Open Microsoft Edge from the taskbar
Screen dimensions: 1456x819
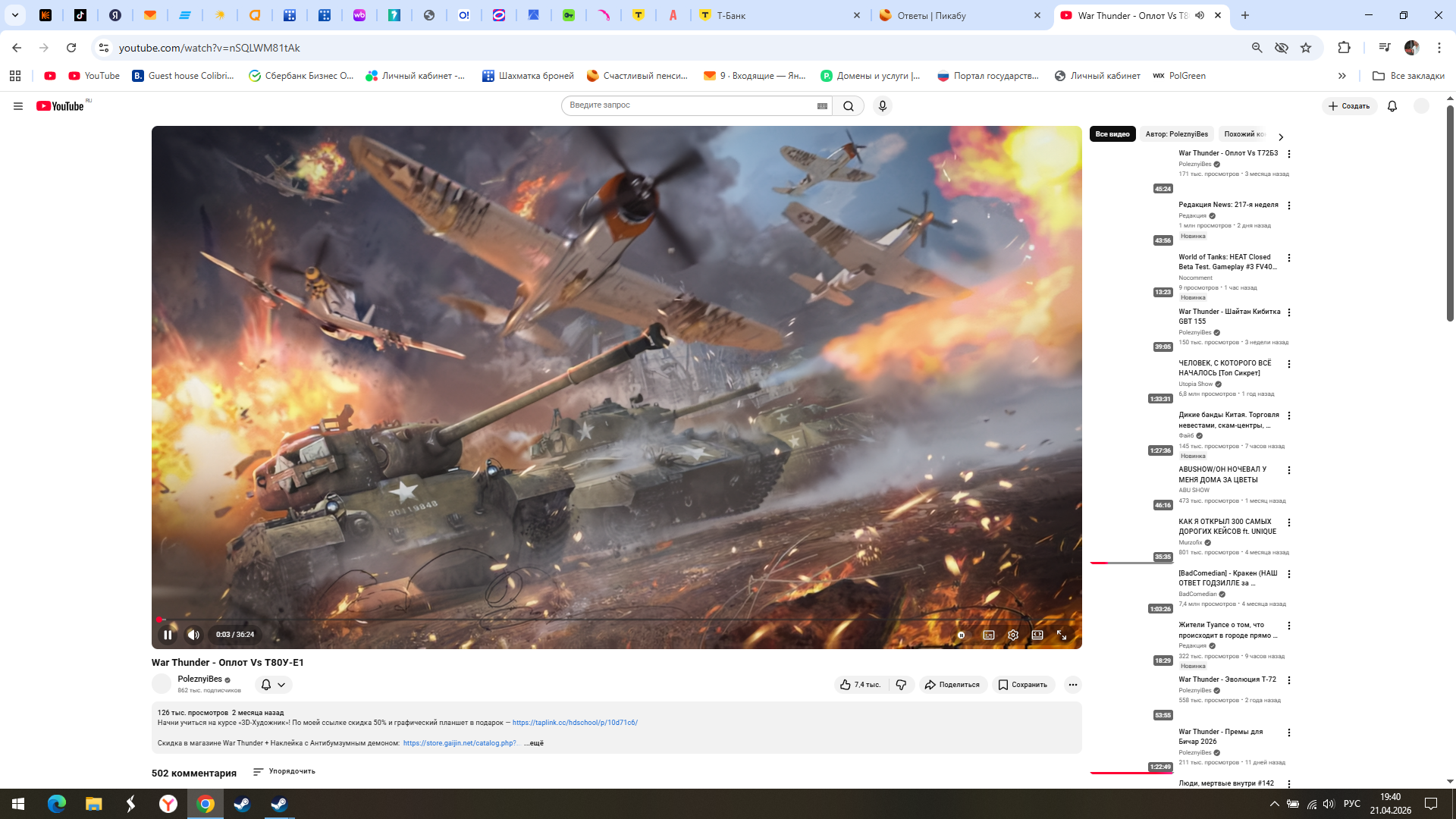click(x=57, y=804)
